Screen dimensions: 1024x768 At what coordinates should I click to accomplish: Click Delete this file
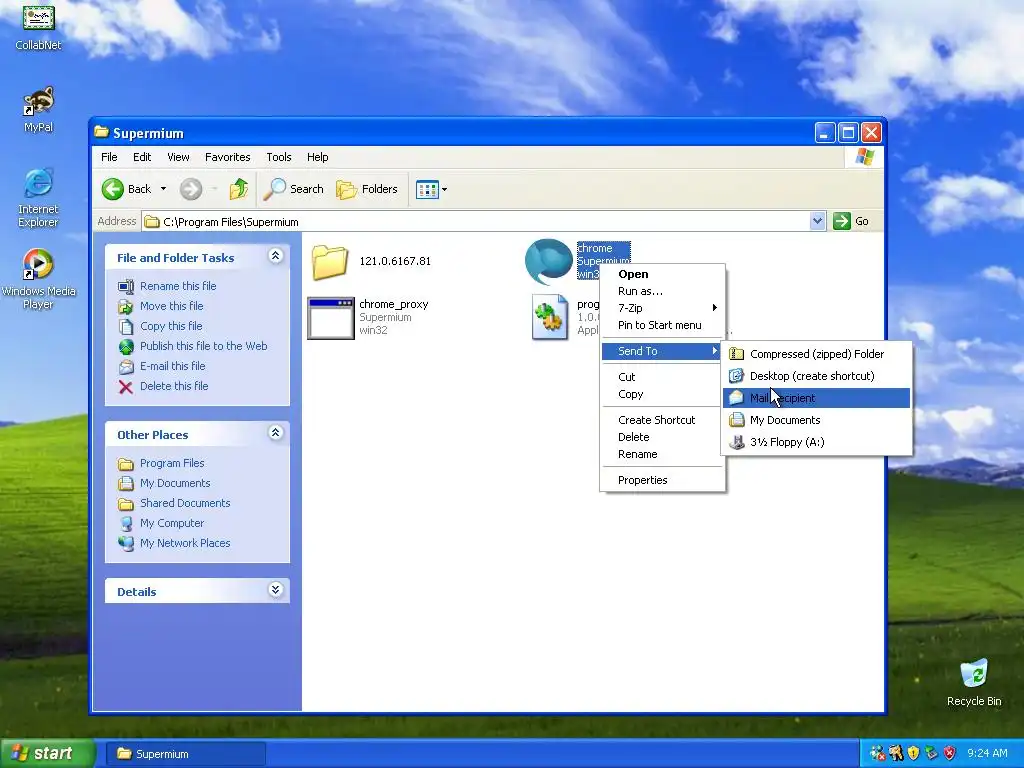pos(174,386)
